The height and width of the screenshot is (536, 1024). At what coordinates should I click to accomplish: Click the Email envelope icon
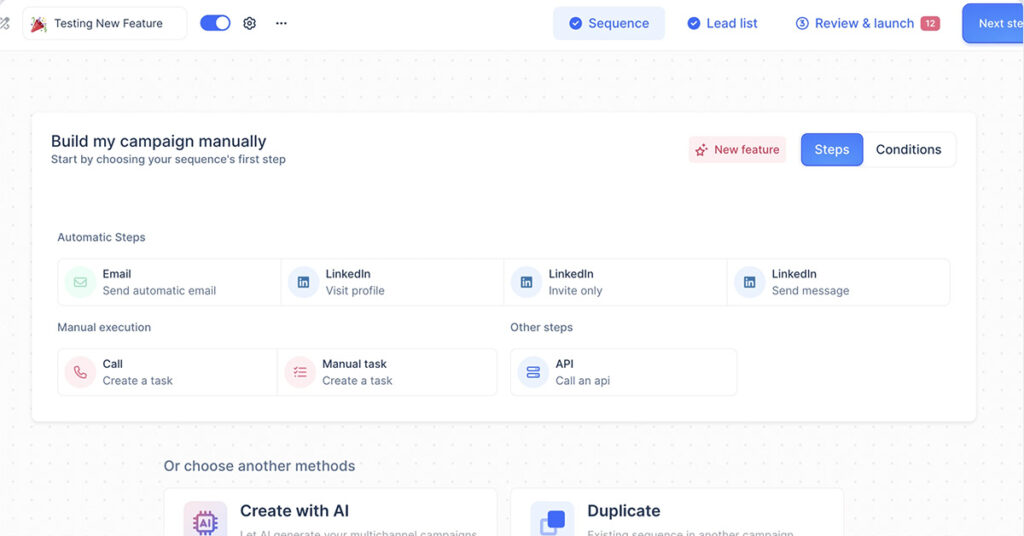(x=80, y=282)
